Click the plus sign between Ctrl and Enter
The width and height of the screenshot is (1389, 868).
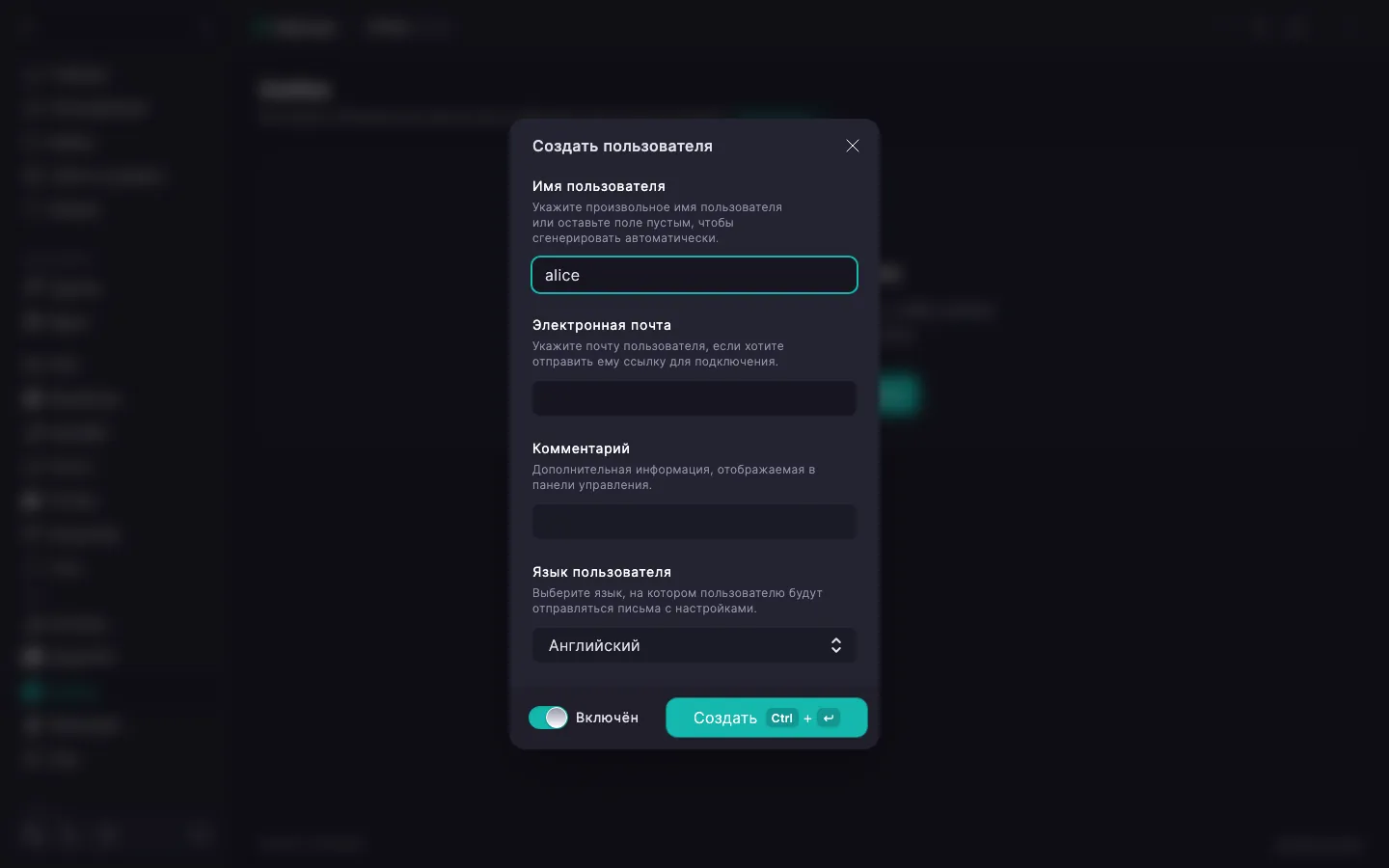click(807, 719)
